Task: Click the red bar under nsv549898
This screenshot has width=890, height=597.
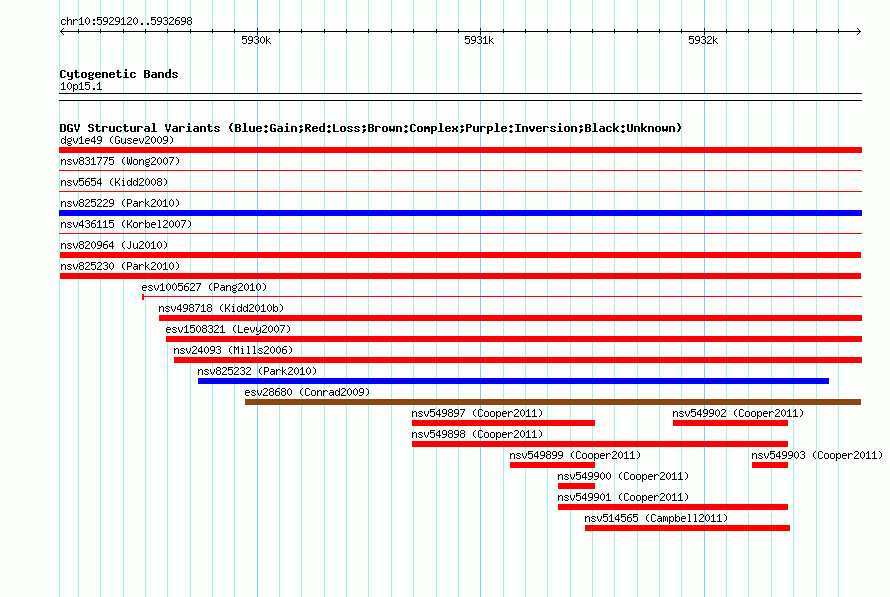Action: [600, 444]
